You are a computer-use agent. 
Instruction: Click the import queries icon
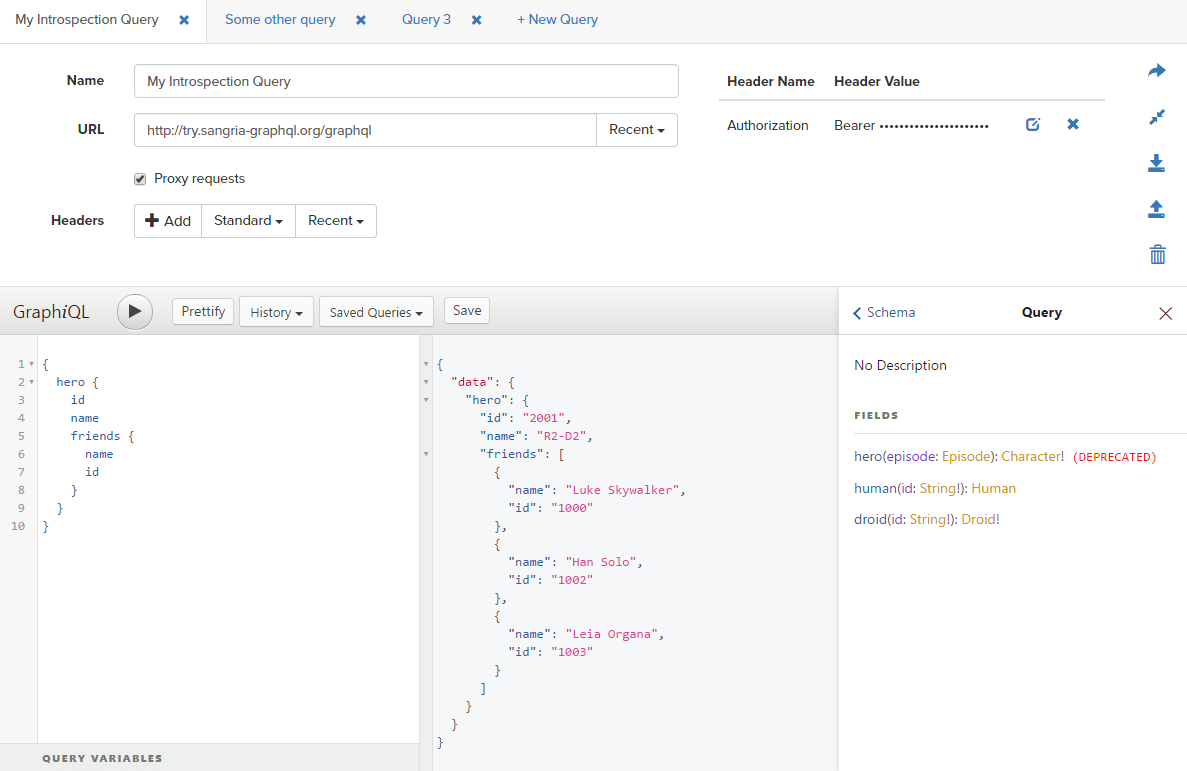click(1156, 209)
